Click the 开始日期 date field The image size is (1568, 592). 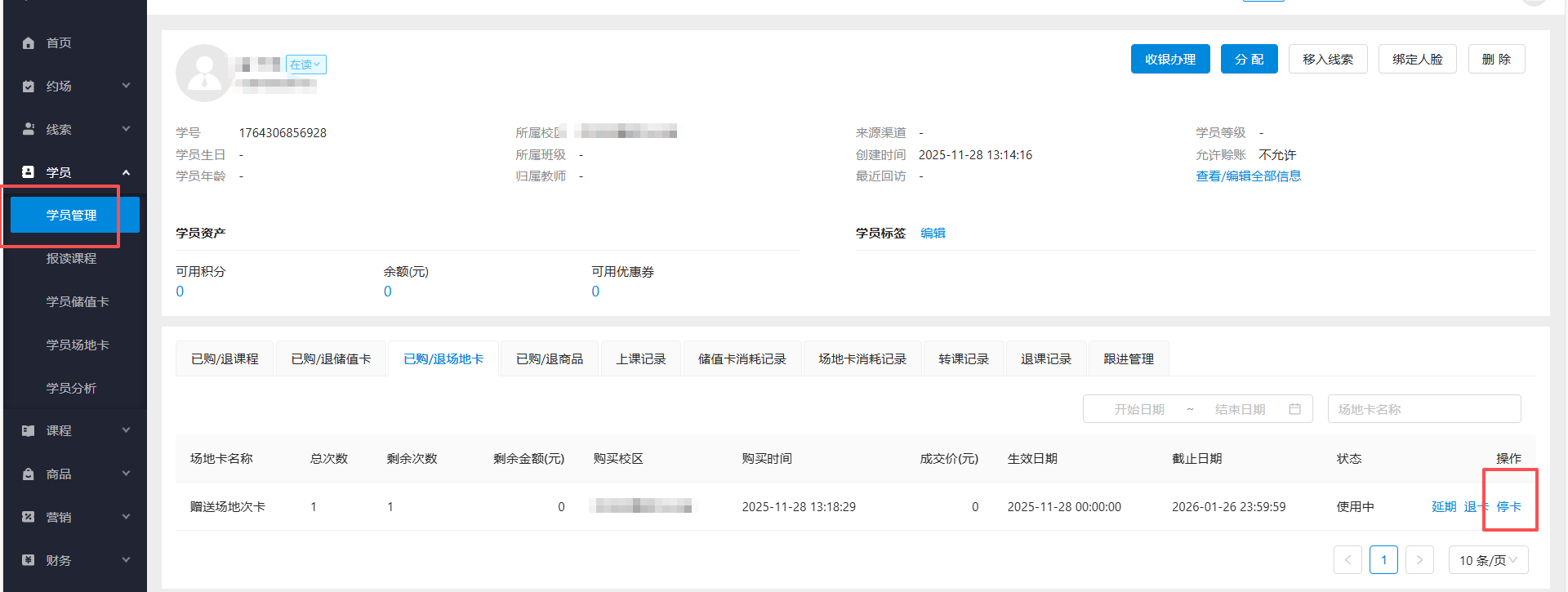(1139, 409)
